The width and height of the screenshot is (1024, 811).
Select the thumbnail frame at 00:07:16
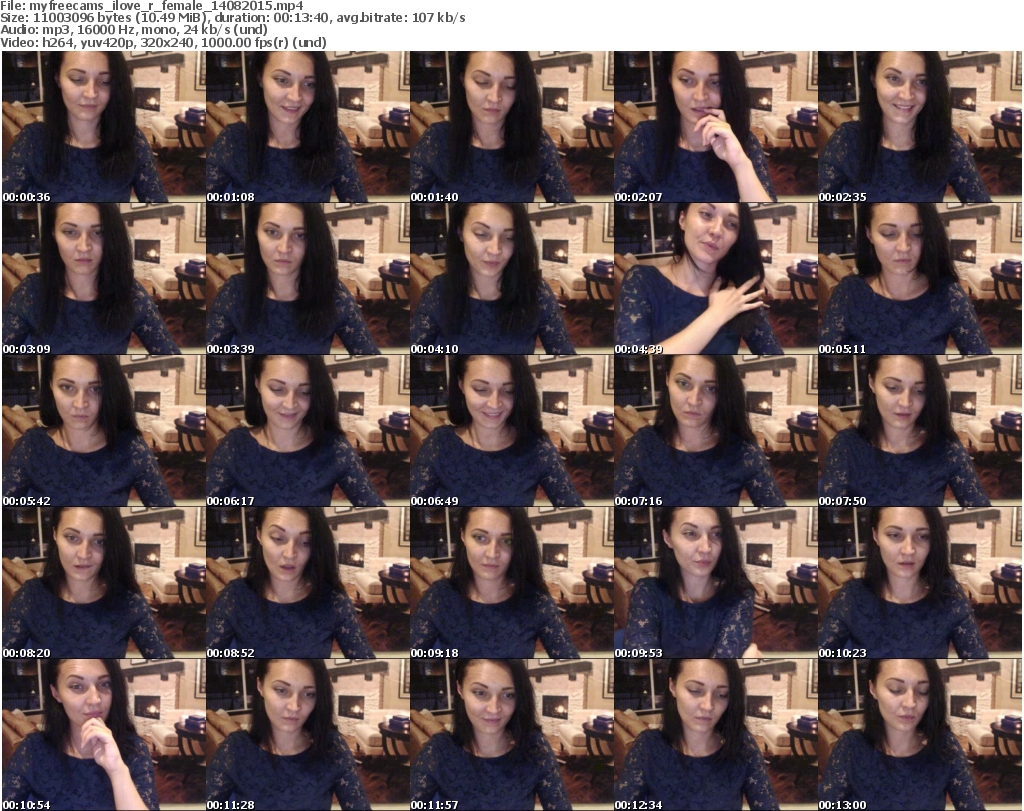[x=715, y=431]
